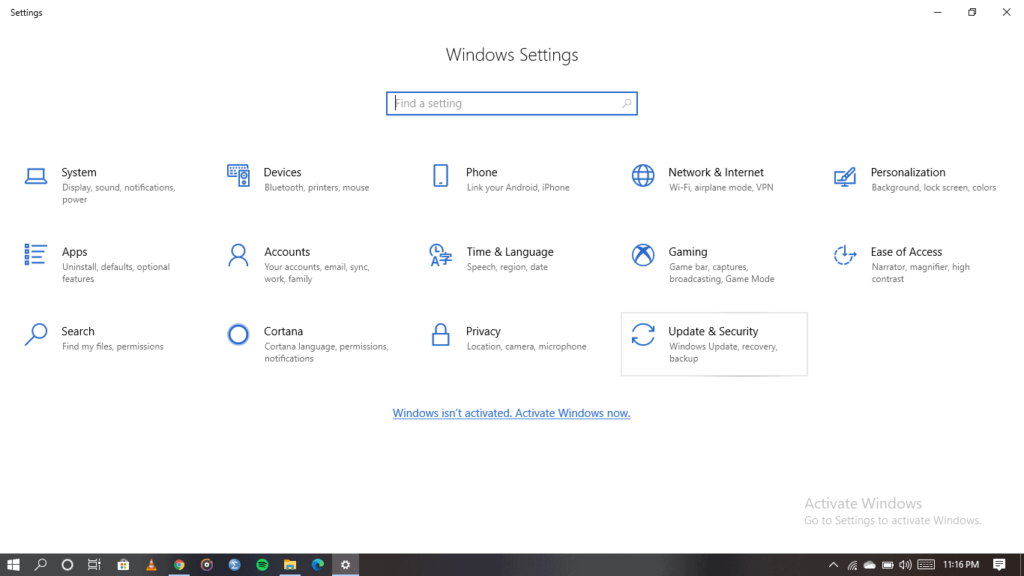Launch Cortana from the taskbar
Image resolution: width=1024 pixels, height=576 pixels.
[67, 565]
